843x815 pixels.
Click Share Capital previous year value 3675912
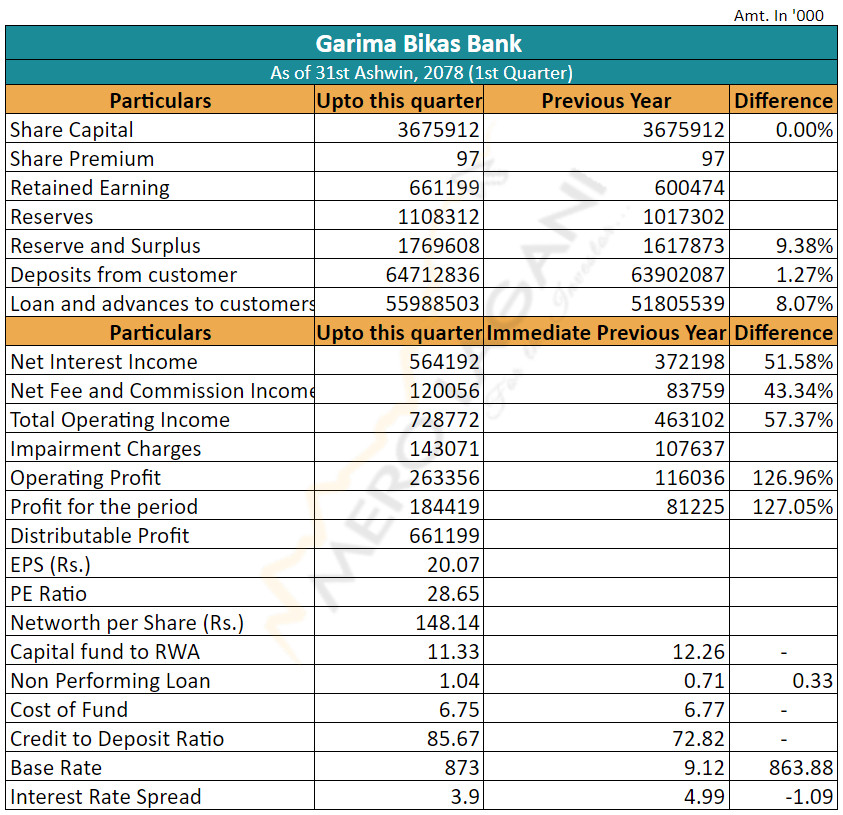tap(683, 130)
